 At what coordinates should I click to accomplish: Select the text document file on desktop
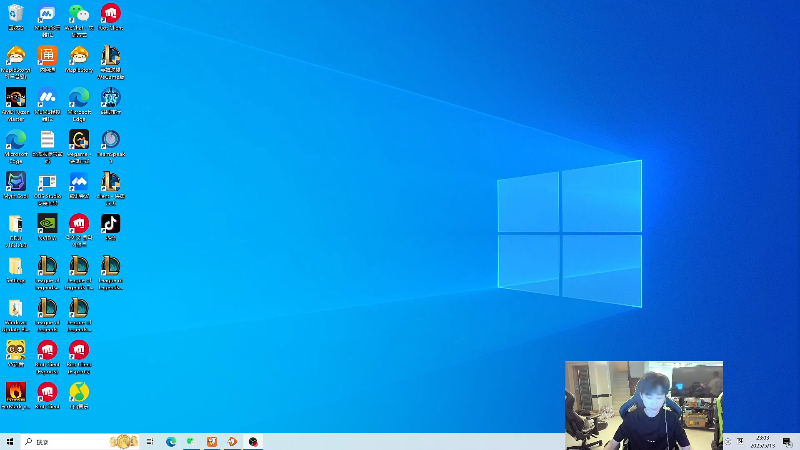(x=47, y=147)
